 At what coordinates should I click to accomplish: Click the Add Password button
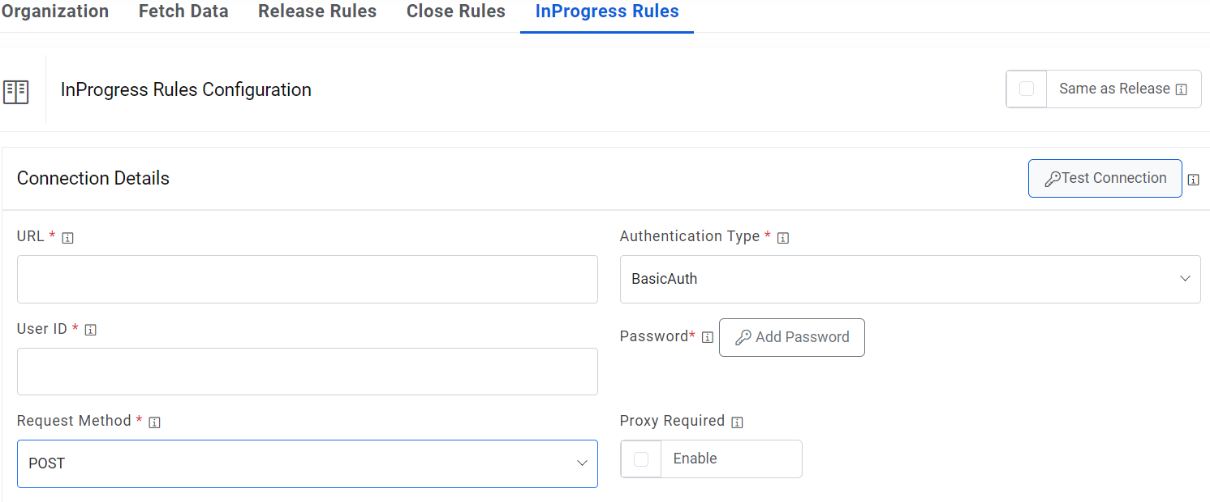coord(791,337)
